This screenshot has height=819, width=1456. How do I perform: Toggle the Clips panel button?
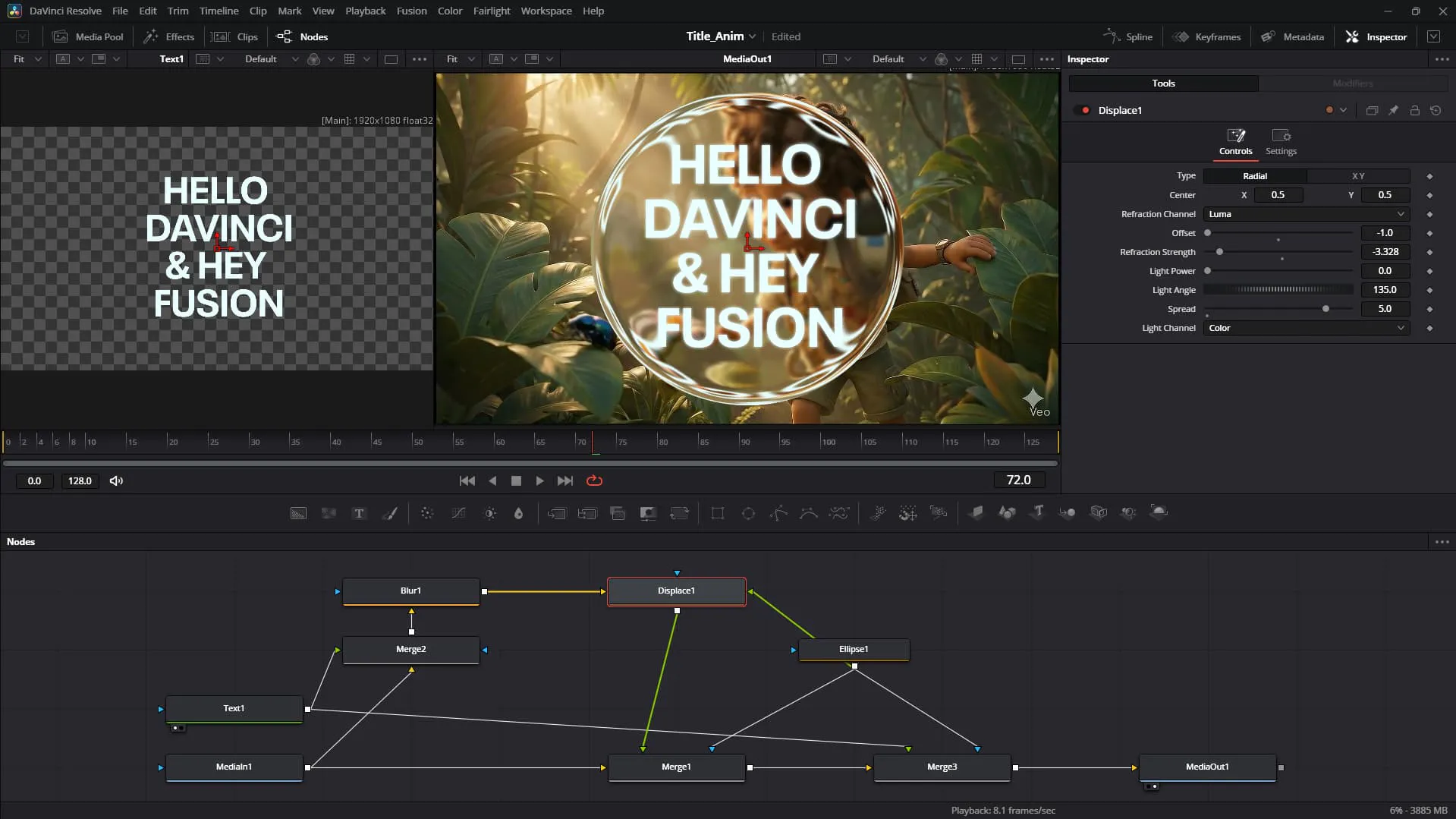(234, 36)
